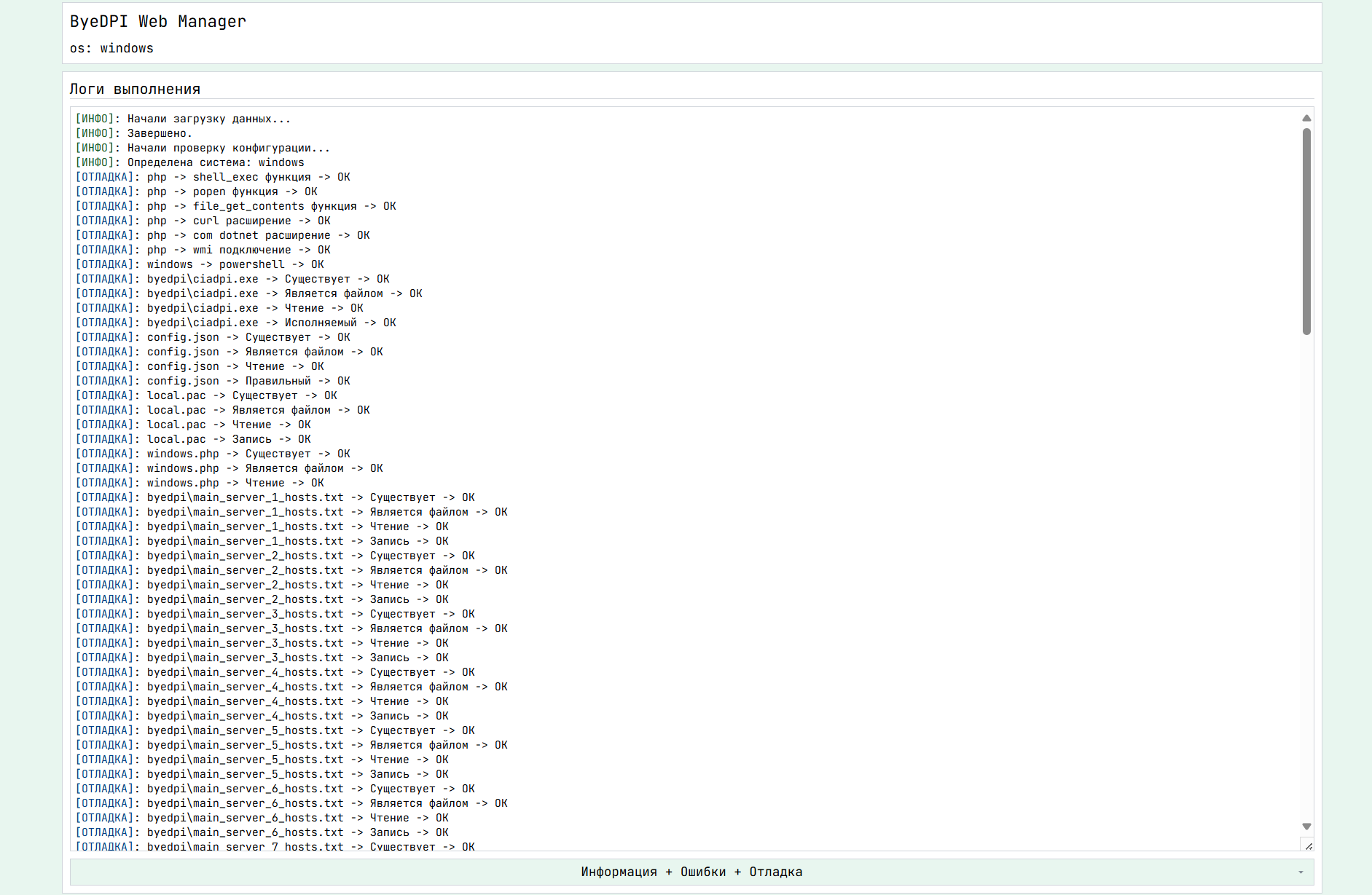The width and height of the screenshot is (1372, 895).
Task: Click log line 'Завершено.'
Action: click(x=134, y=133)
